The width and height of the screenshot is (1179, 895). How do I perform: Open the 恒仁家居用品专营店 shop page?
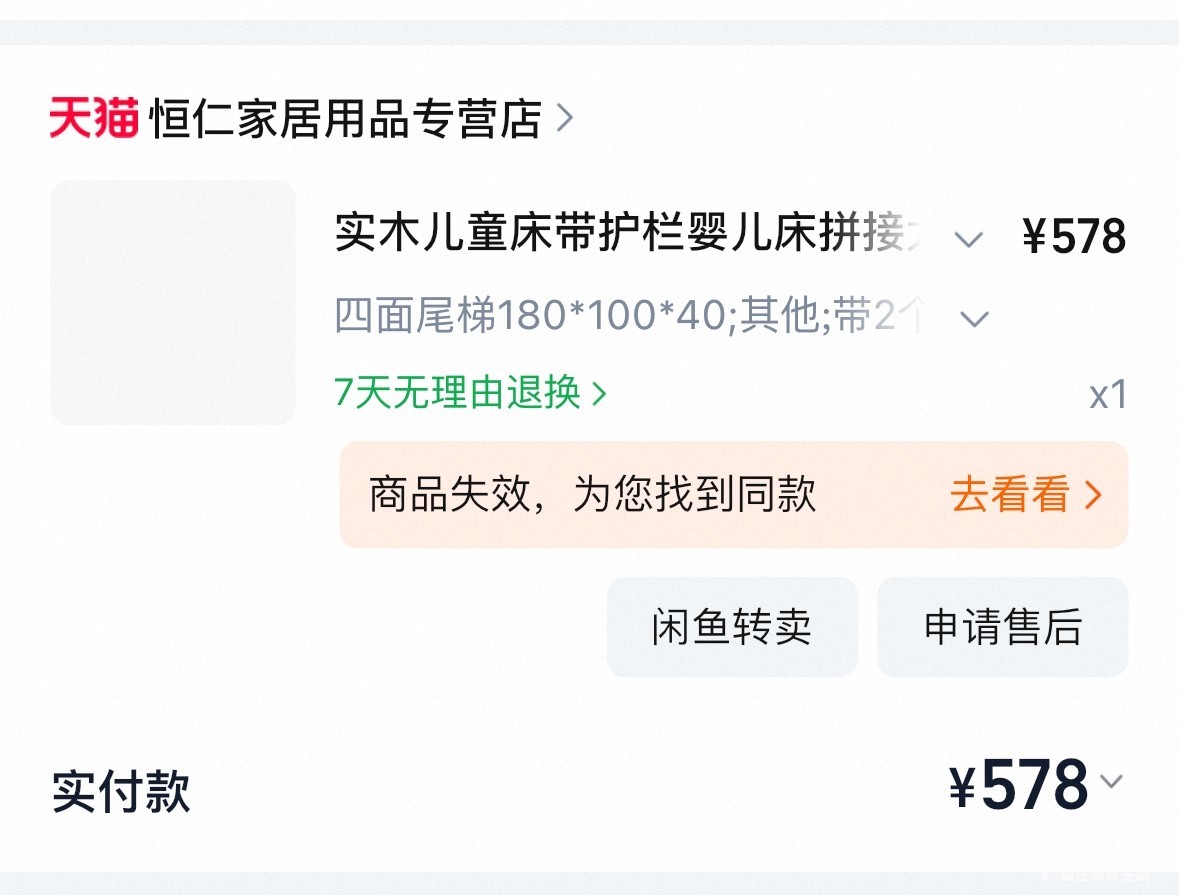(x=345, y=119)
